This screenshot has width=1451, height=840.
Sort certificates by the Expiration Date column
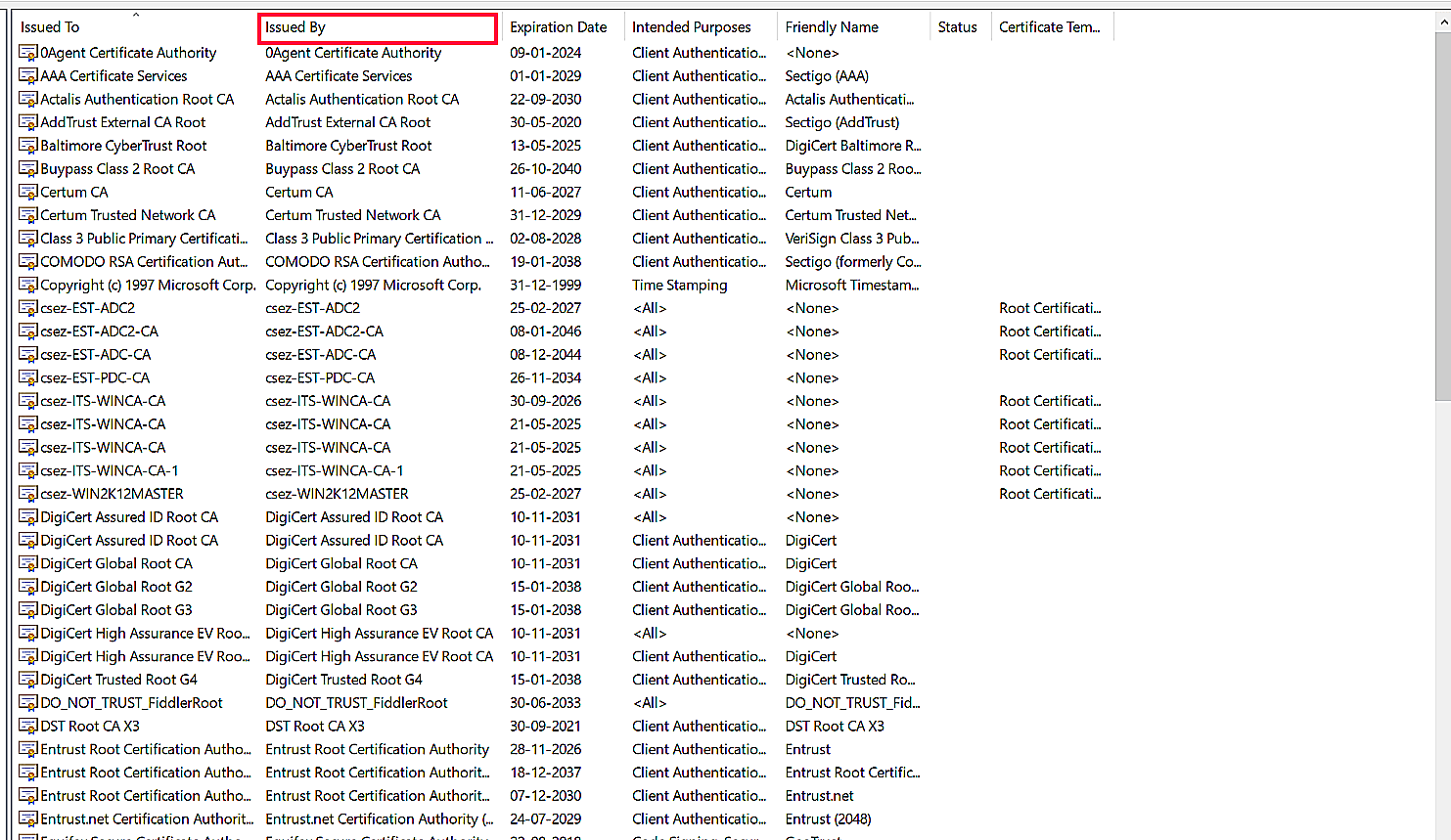(x=560, y=26)
